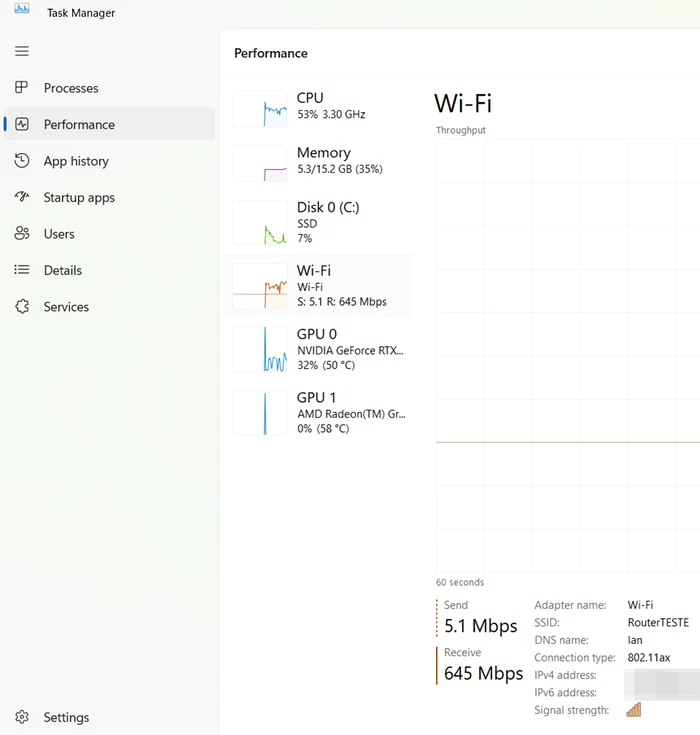Click the Wi-Fi signal strength bars

(x=633, y=710)
